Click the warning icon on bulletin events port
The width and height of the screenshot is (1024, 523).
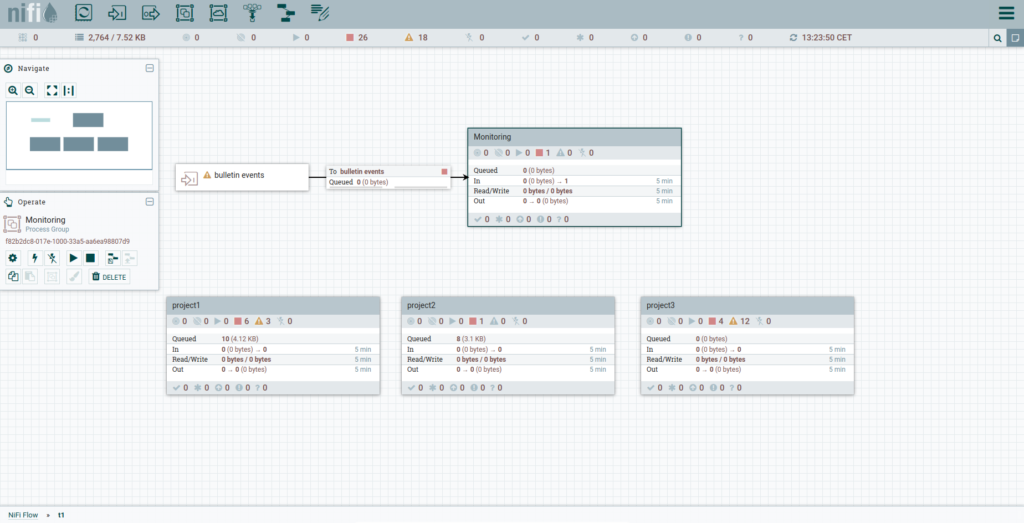[207, 175]
